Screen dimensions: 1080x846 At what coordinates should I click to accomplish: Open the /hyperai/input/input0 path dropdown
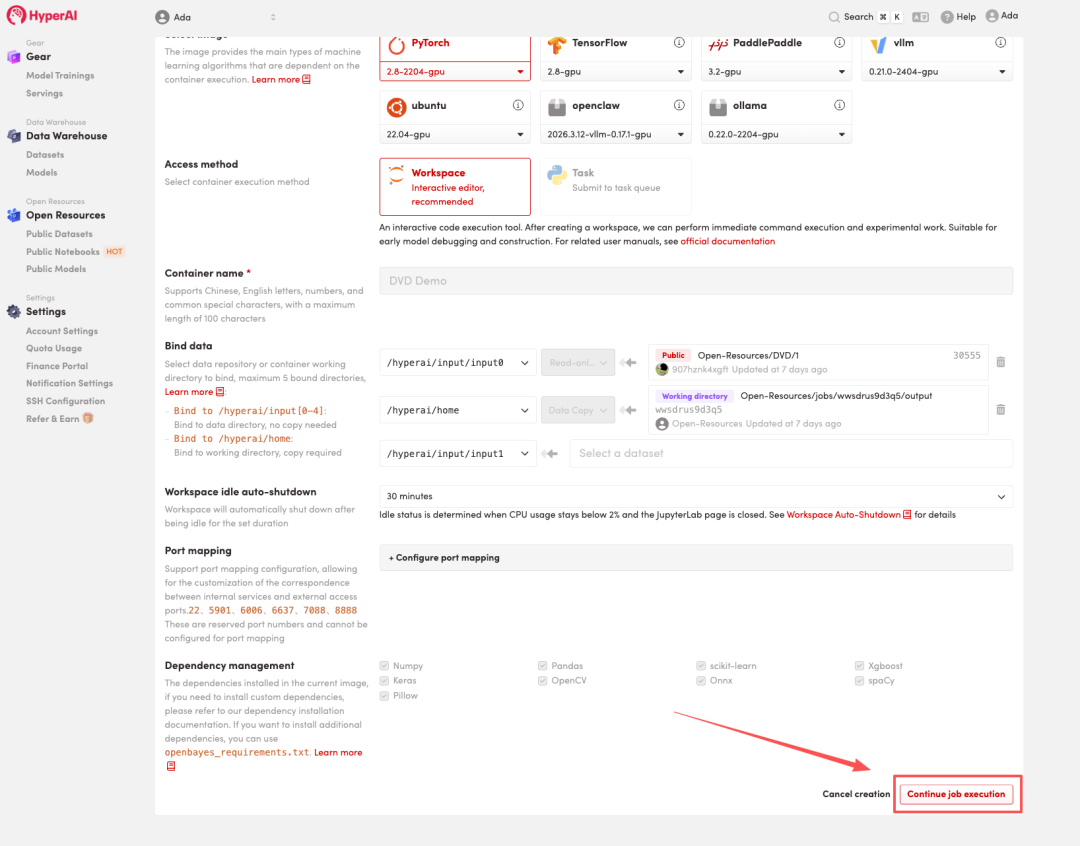tap(457, 362)
